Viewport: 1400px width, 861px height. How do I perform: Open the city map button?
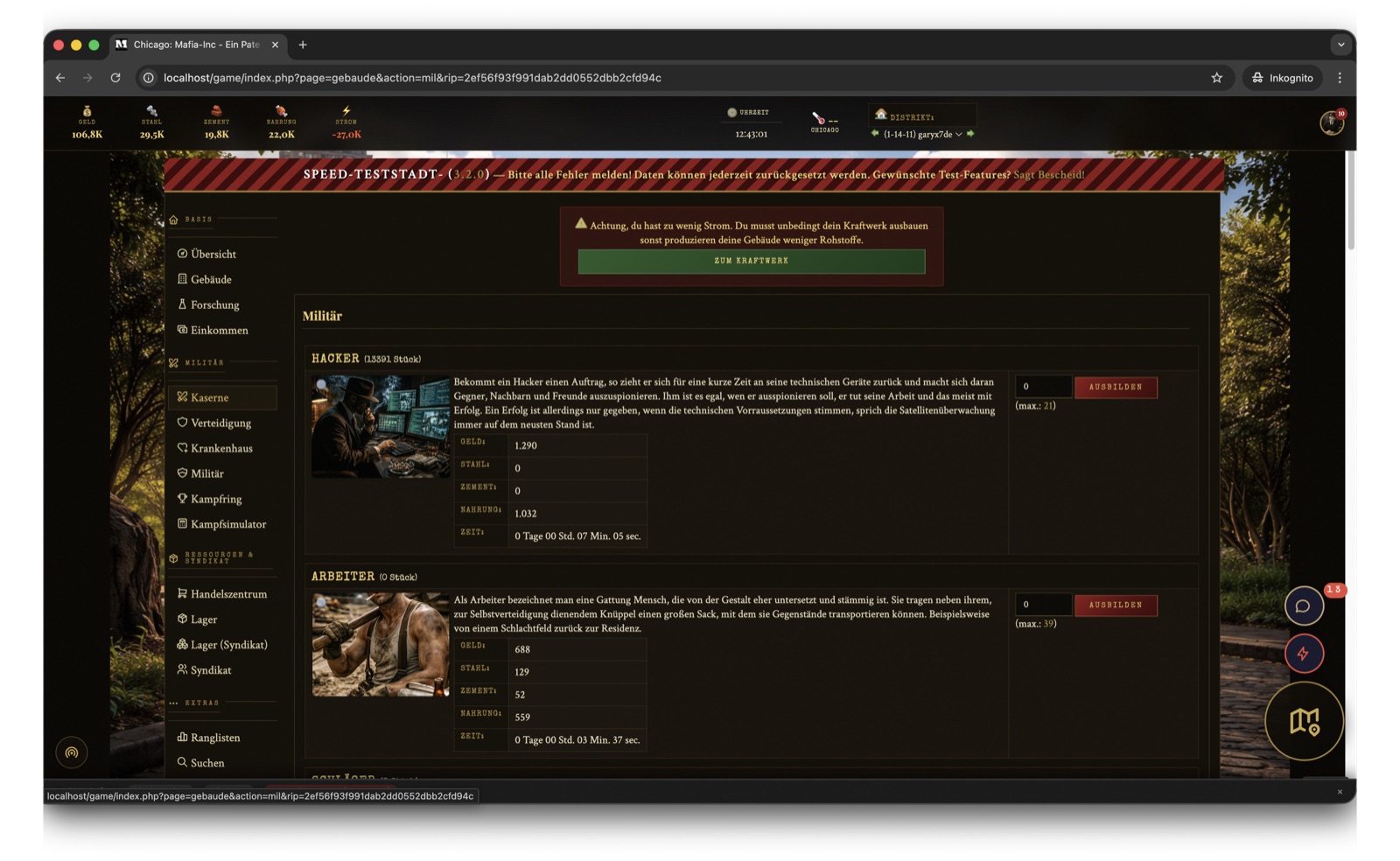(1304, 721)
